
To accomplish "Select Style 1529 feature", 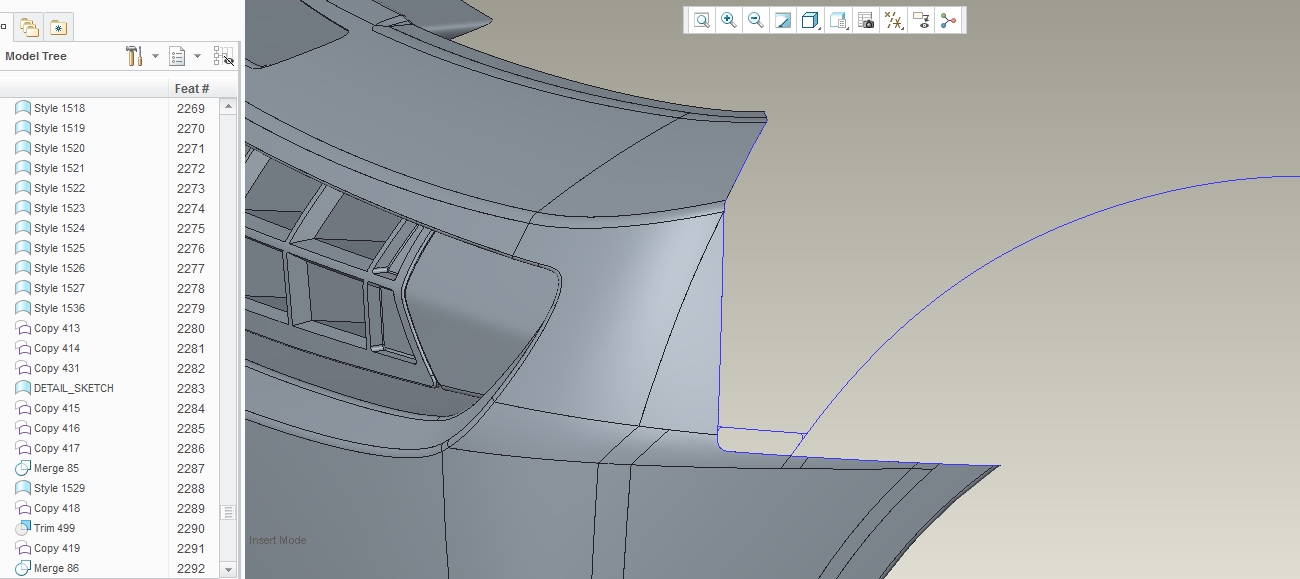I will tap(59, 488).
